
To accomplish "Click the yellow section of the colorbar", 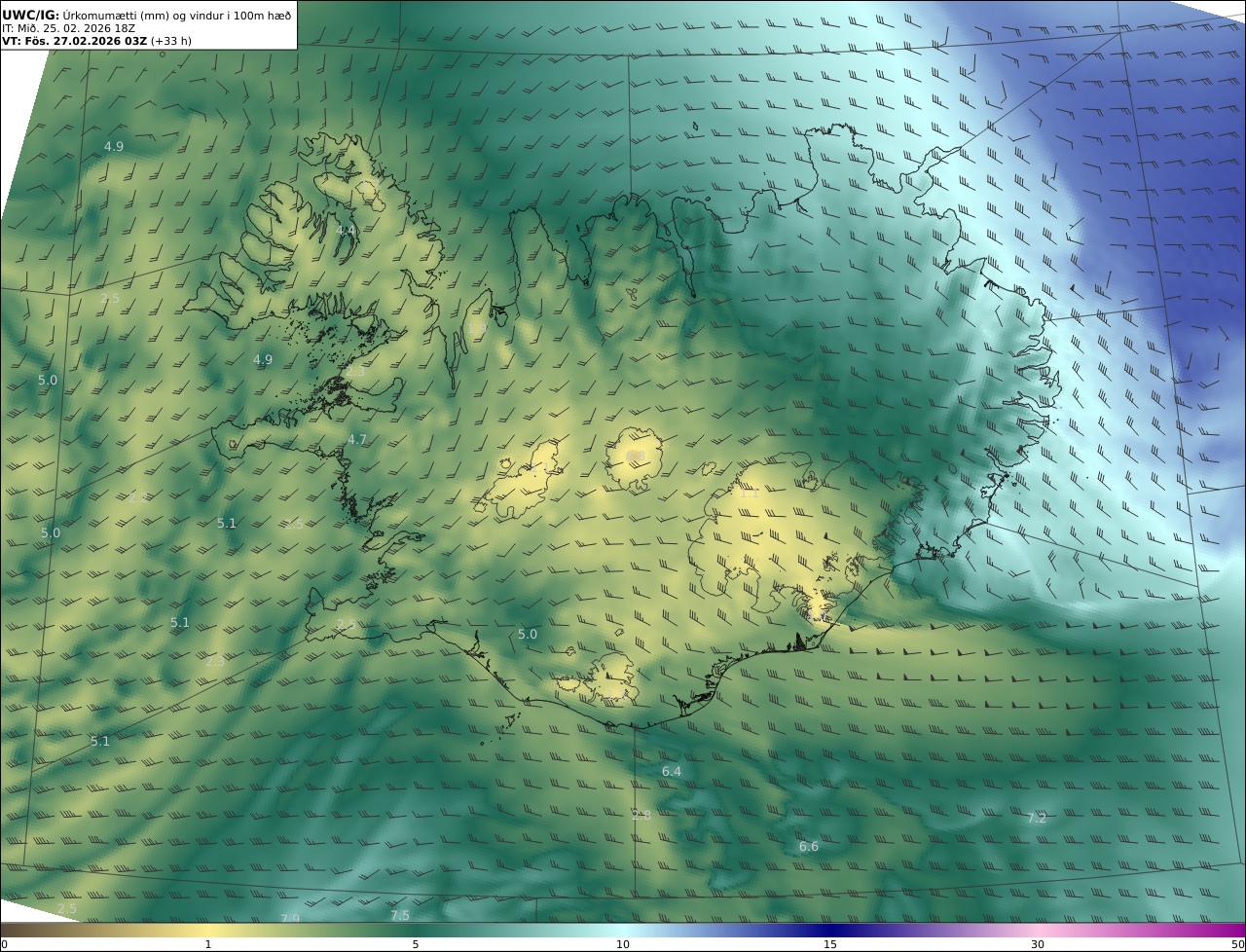I will click(208, 930).
